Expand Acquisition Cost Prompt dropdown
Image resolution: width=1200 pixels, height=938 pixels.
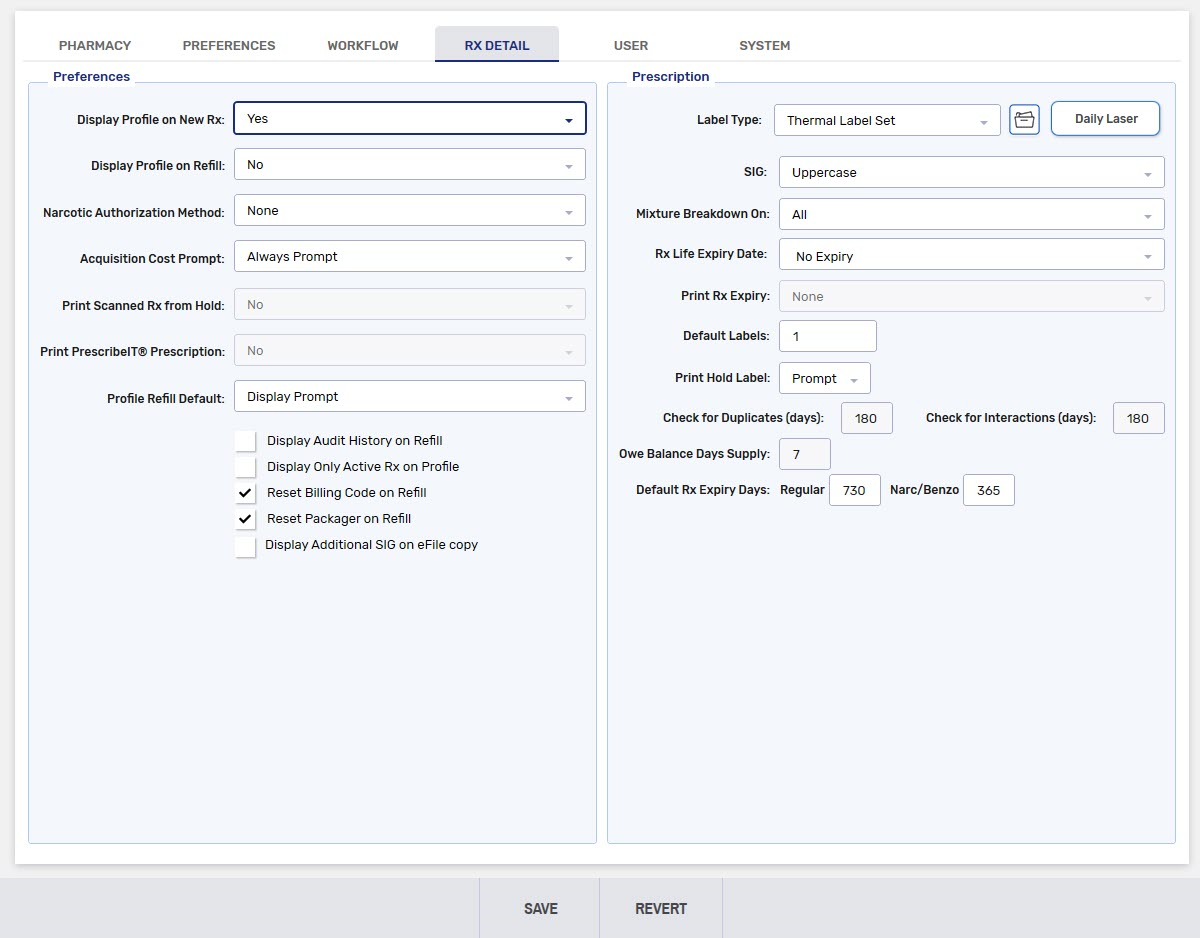point(409,257)
